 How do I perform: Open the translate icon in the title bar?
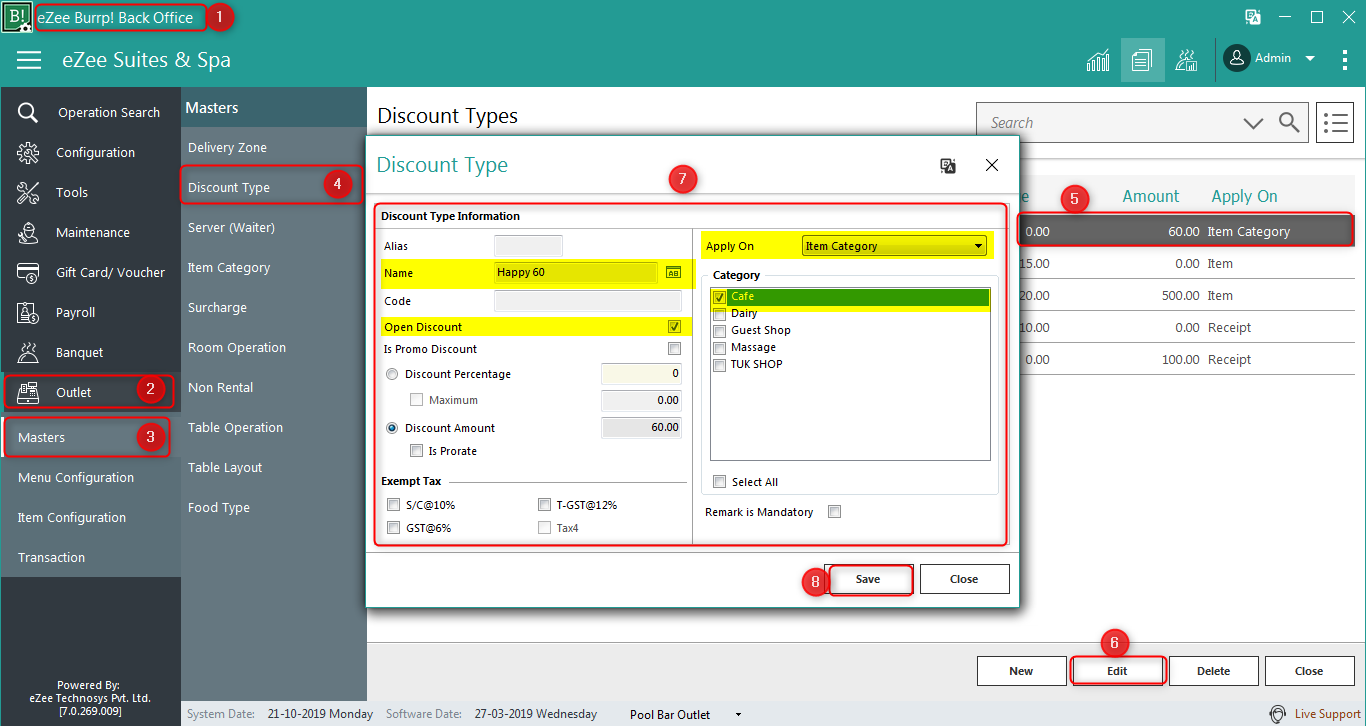point(1252,17)
